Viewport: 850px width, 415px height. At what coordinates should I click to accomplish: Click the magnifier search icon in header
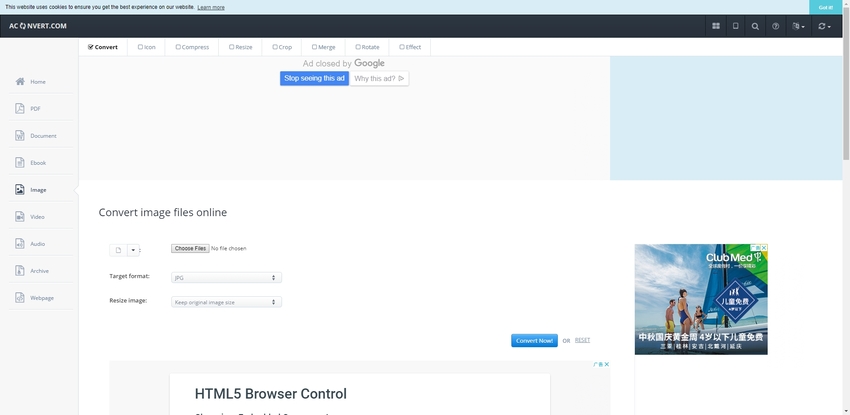pyautogui.click(x=755, y=26)
